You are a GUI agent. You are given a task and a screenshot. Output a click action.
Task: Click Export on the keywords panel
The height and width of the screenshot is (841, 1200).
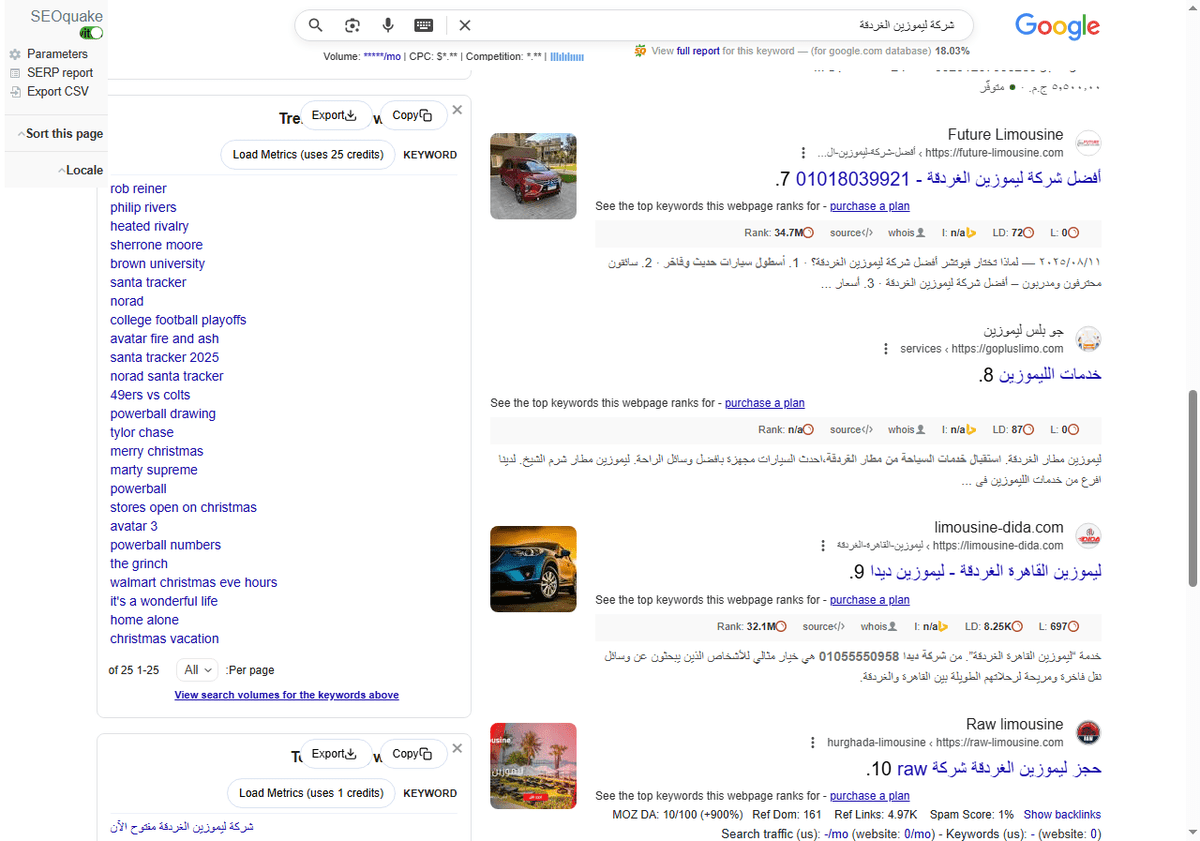[337, 115]
